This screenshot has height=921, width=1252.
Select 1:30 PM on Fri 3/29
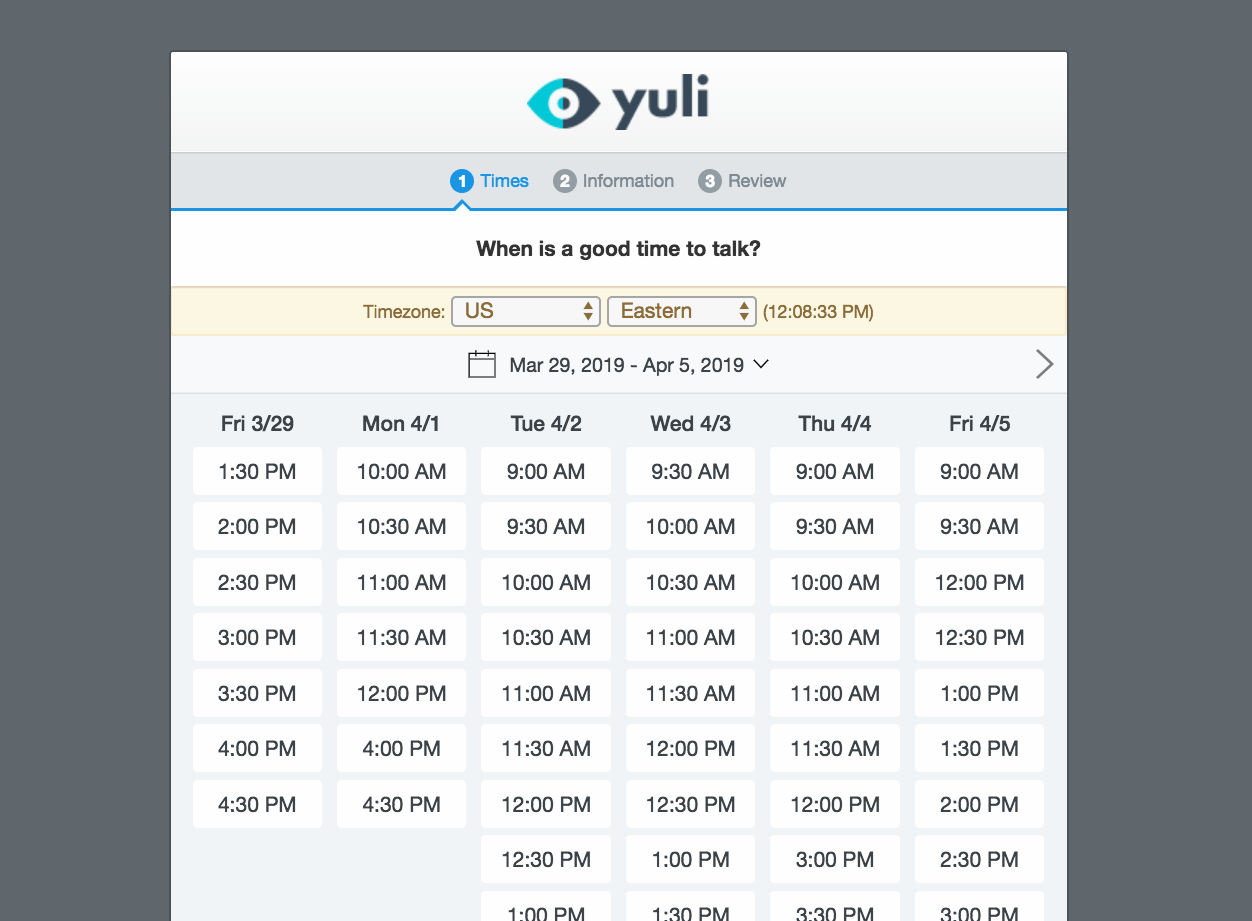click(x=257, y=471)
